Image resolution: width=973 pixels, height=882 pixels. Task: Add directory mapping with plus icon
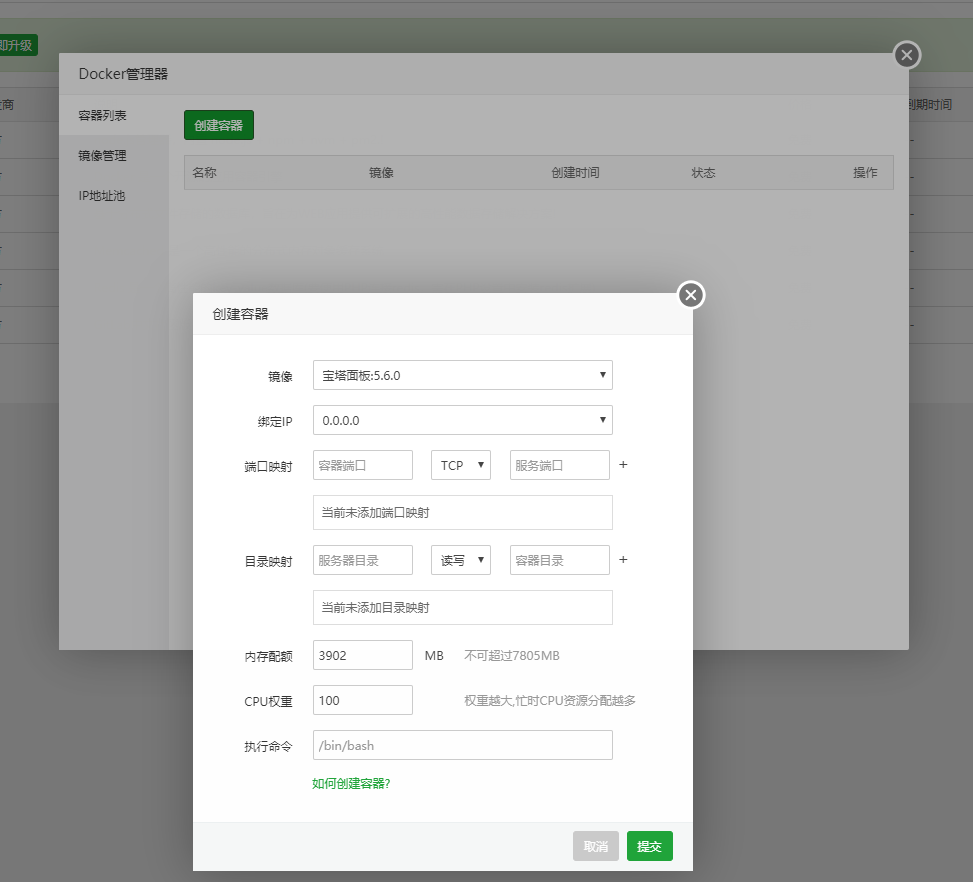click(623, 559)
